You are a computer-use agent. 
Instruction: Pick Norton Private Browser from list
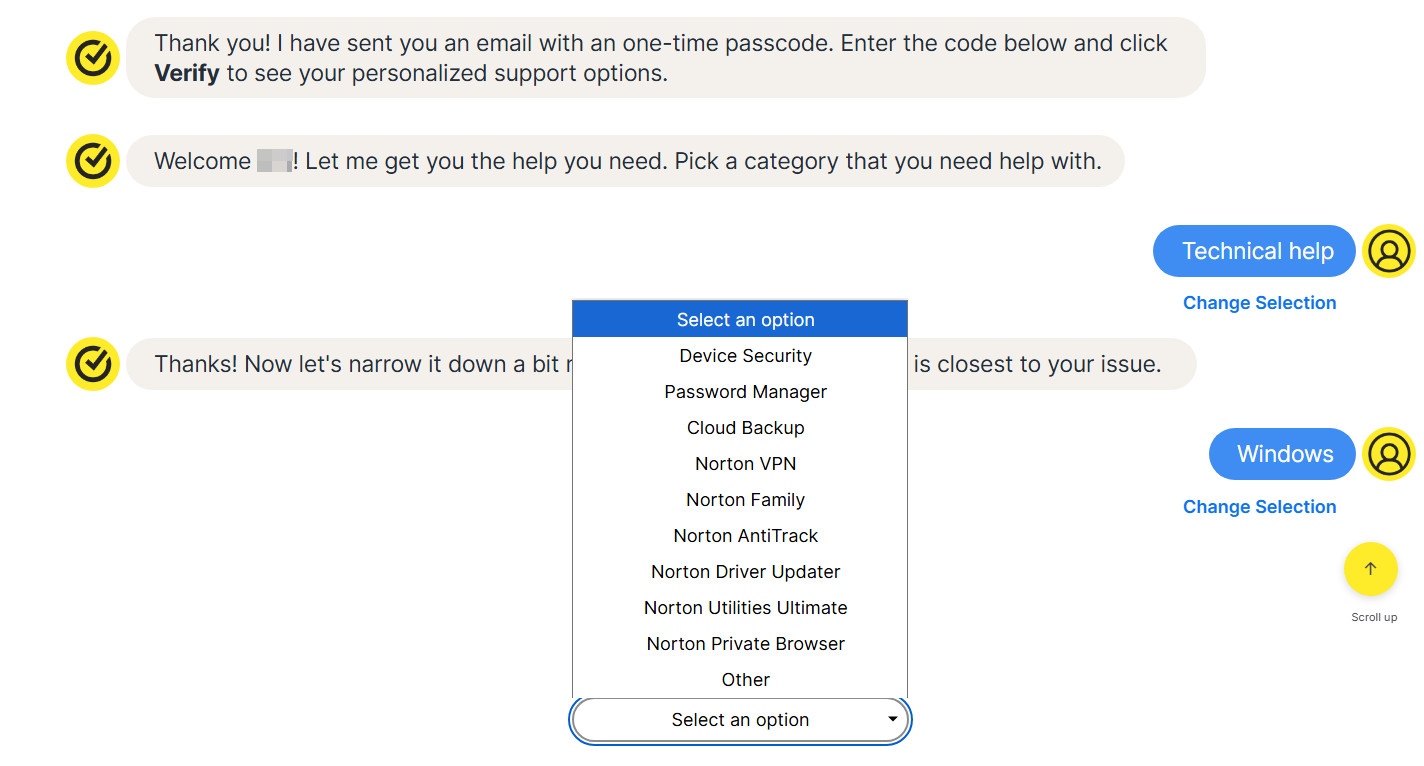pyautogui.click(x=745, y=644)
